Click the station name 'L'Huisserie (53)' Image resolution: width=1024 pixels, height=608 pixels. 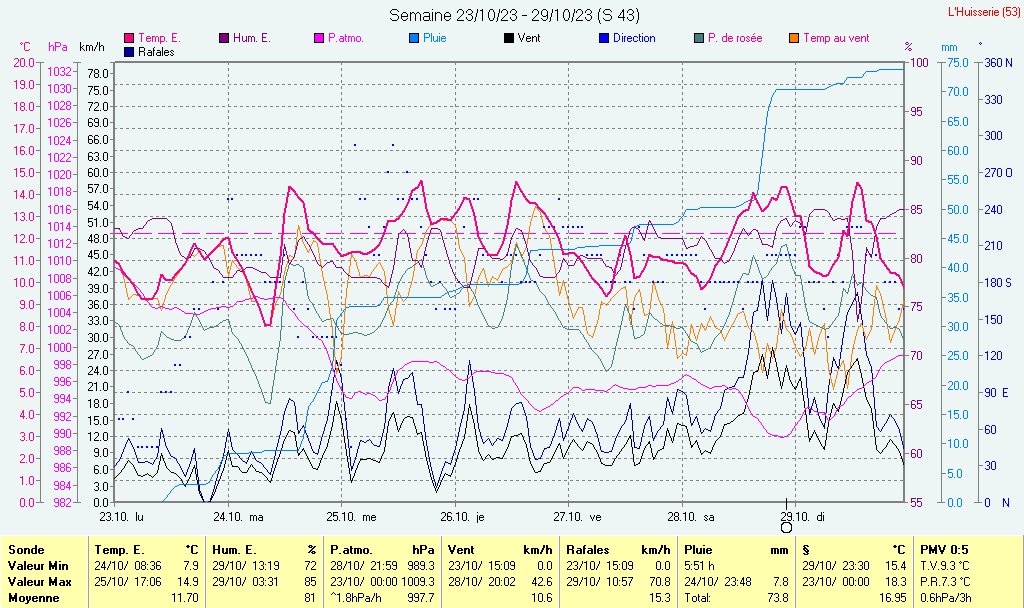point(984,12)
